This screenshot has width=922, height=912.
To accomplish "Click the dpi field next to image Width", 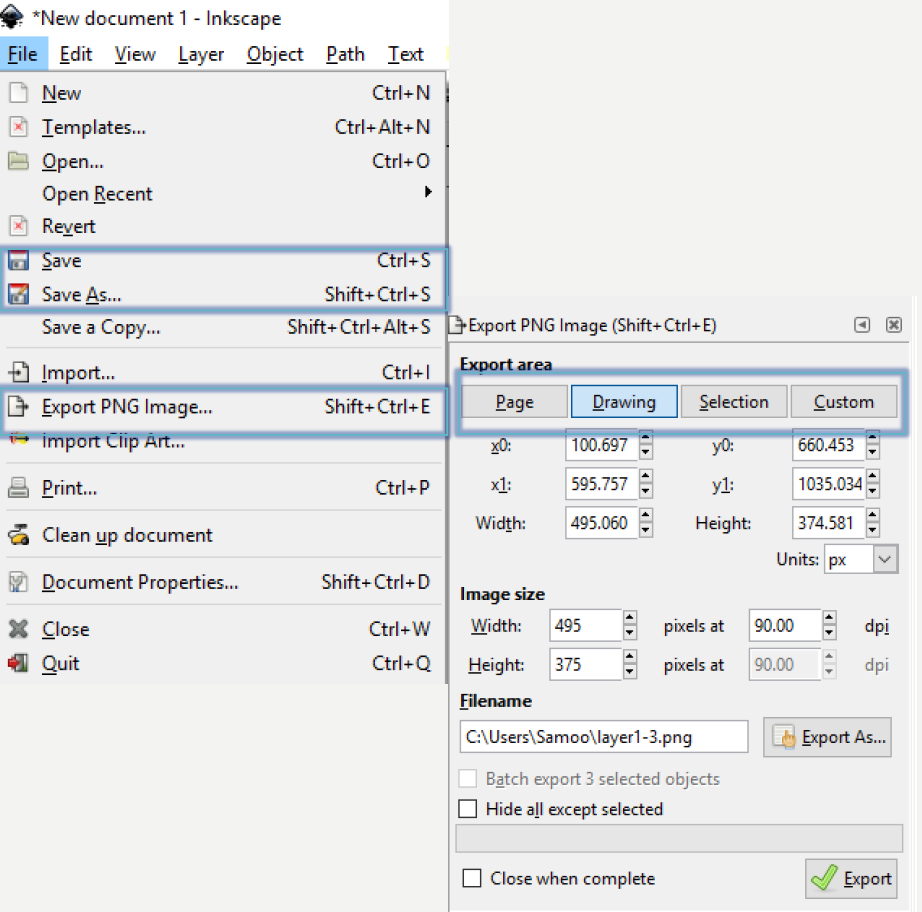I will point(784,625).
